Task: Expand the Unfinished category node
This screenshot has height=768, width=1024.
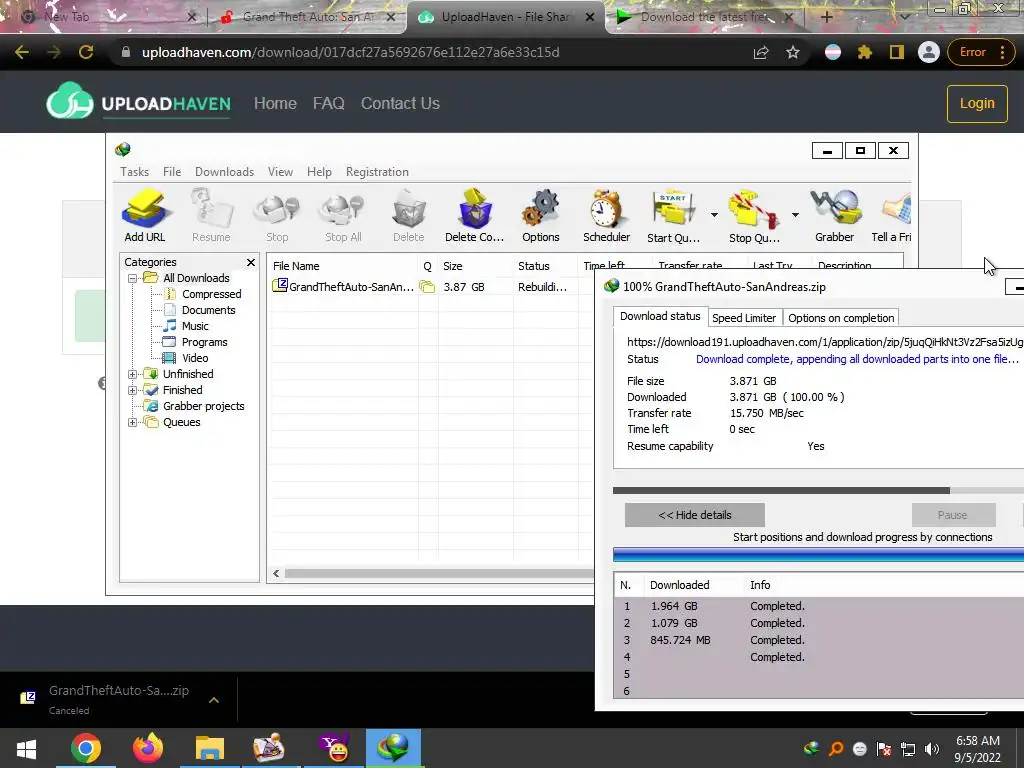Action: (x=133, y=374)
